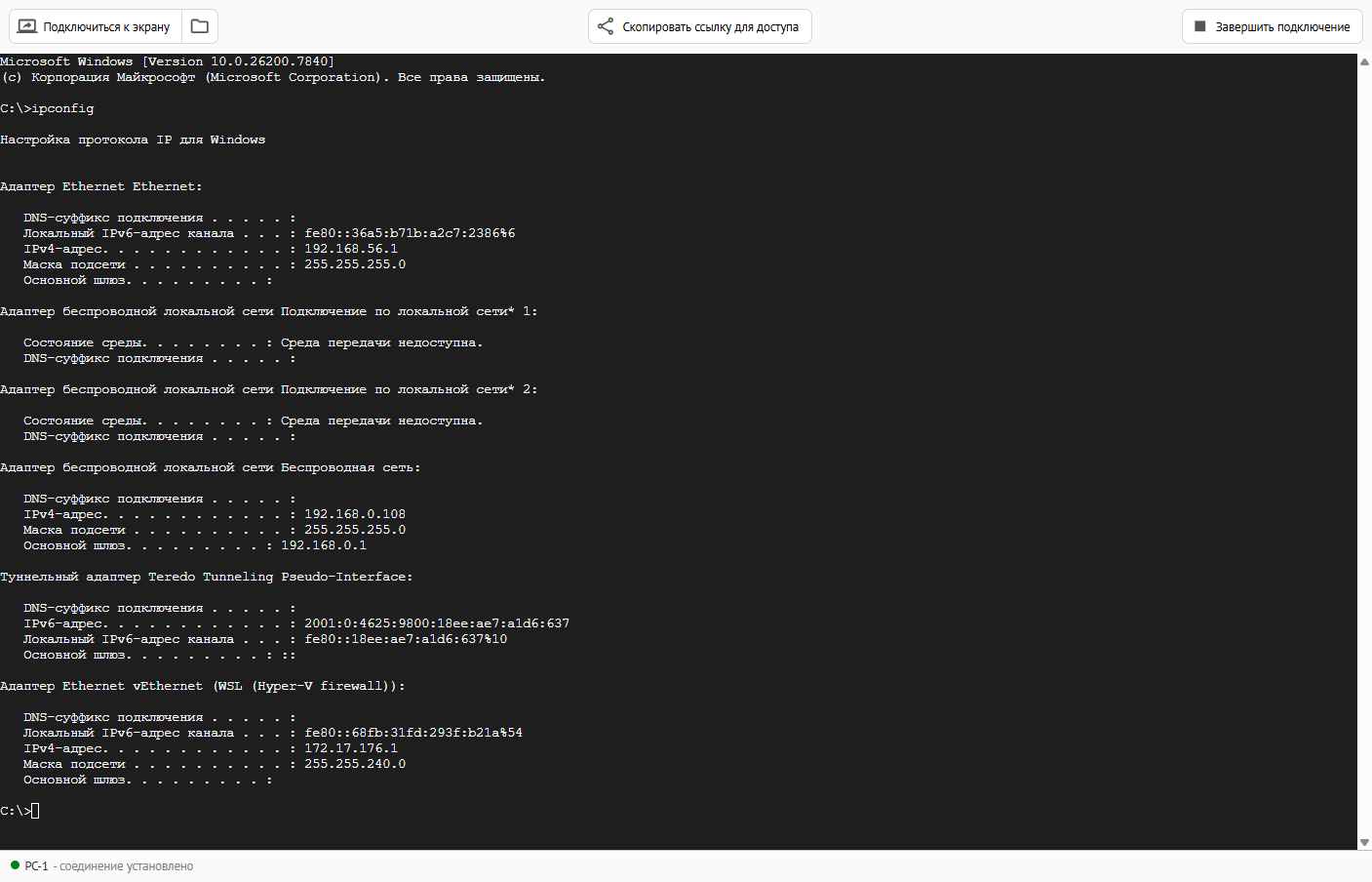The height and width of the screenshot is (882, 1372).
Task: Click the subnet mask 255.255.240.0
Action: tap(355, 764)
